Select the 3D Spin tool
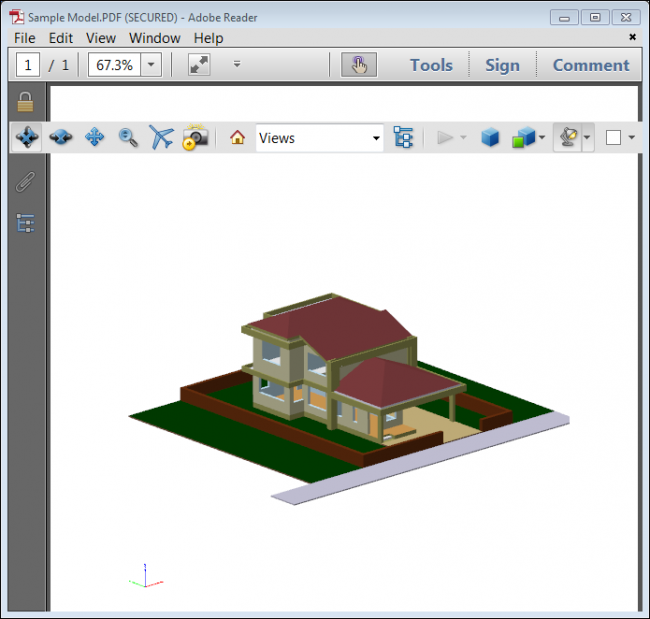The image size is (650, 619). click(61, 138)
